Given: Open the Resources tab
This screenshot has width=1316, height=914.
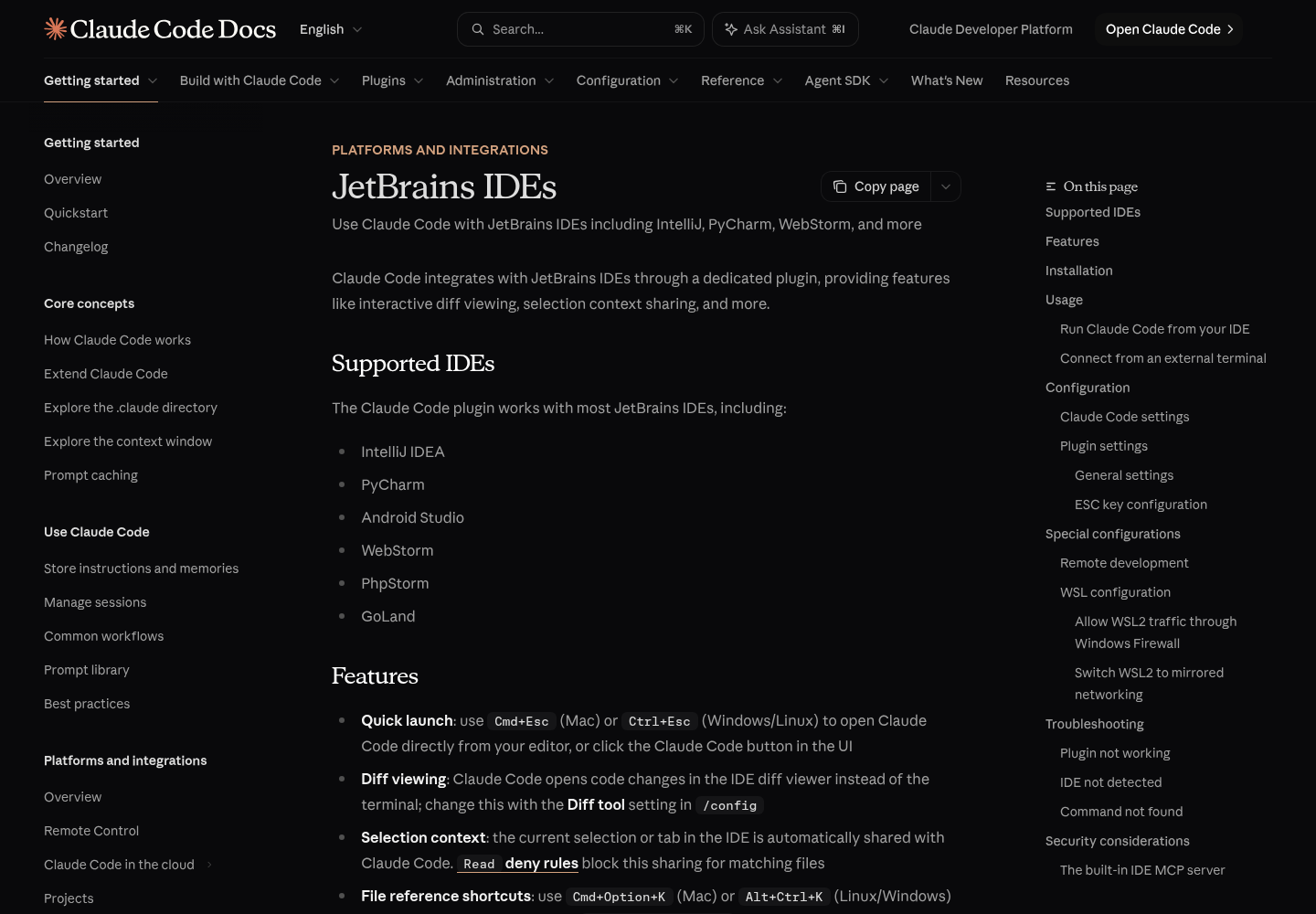Looking at the screenshot, I should [x=1037, y=80].
